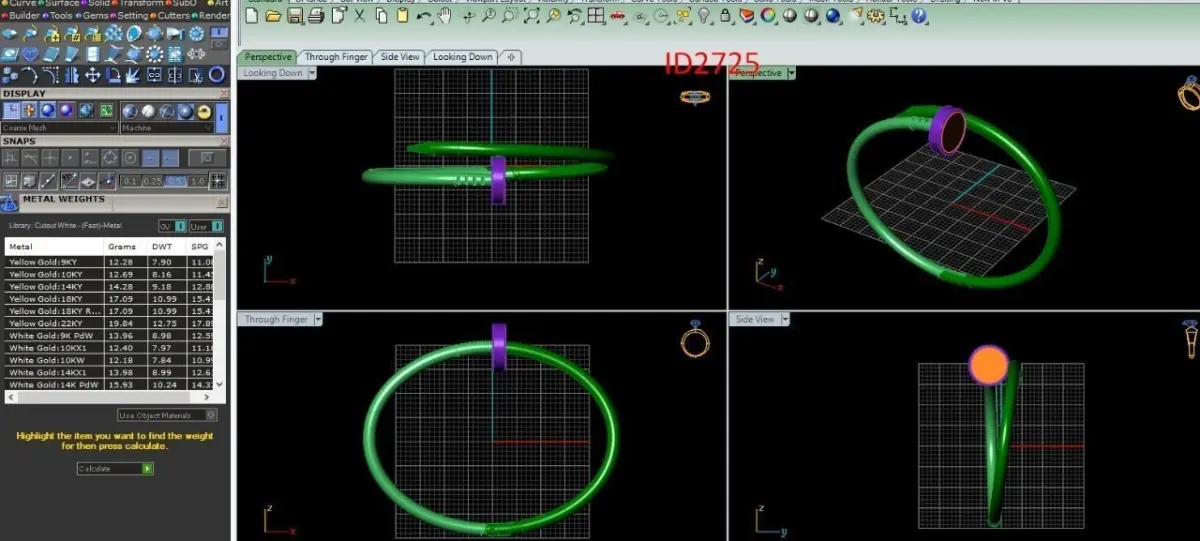Click the Metal column header

pos(55,246)
